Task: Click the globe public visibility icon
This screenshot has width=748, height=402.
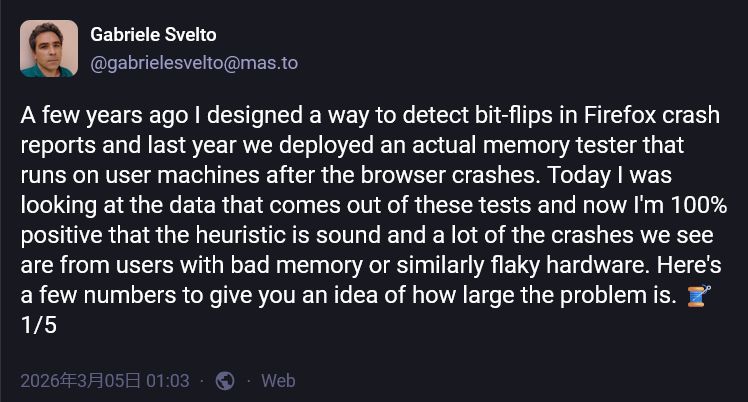Action: pos(225,381)
